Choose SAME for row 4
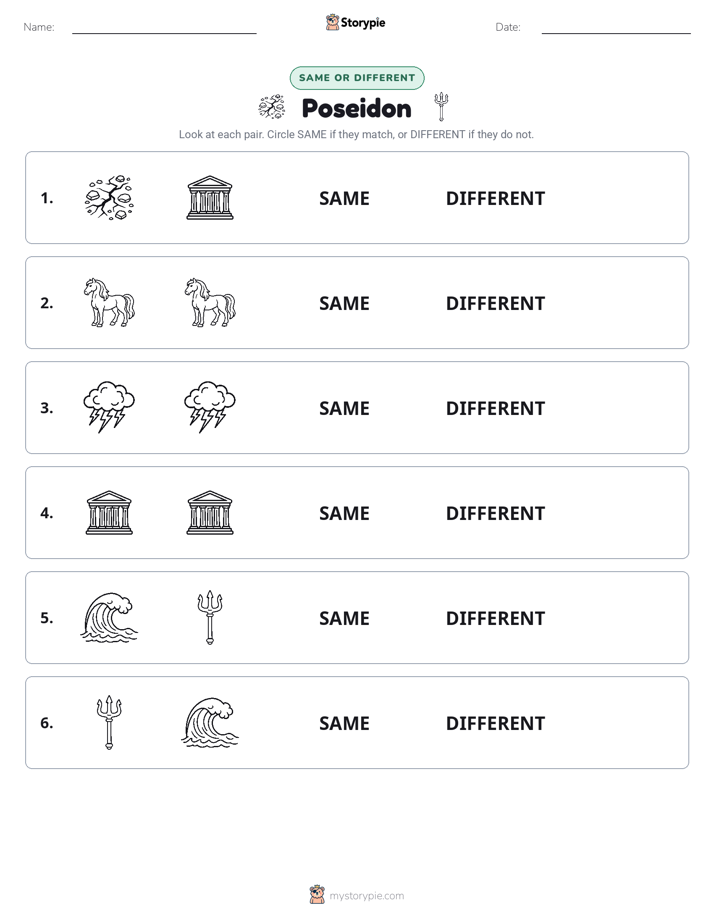 coord(344,513)
